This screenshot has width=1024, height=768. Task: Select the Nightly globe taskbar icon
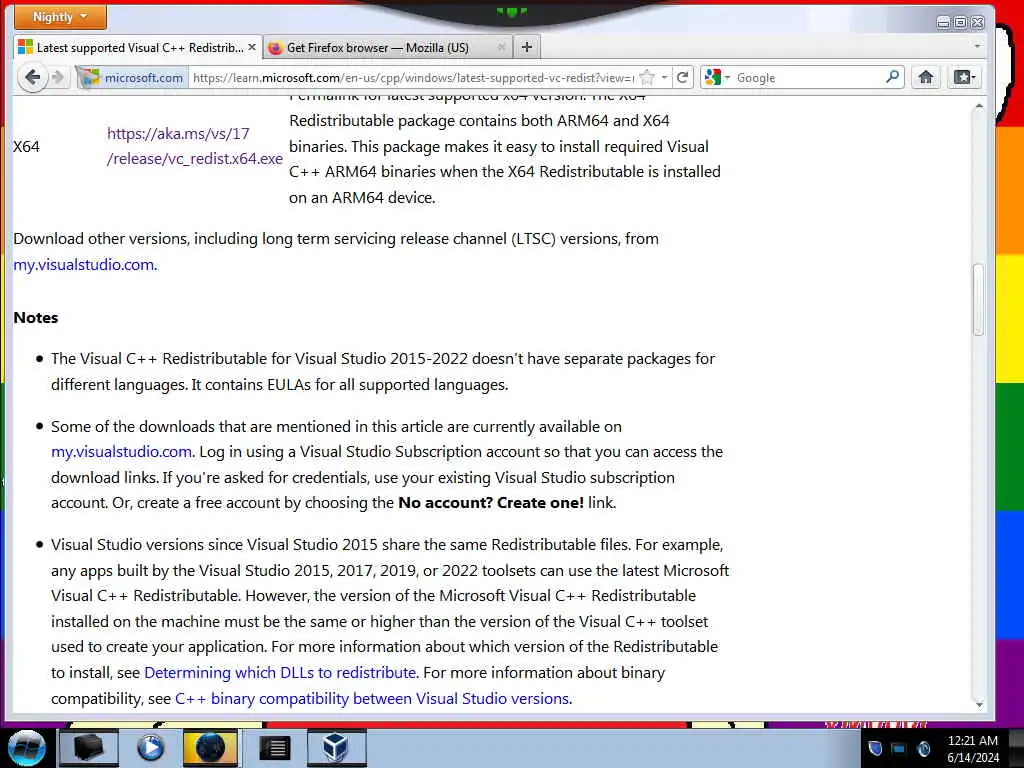pyautogui.click(x=210, y=748)
